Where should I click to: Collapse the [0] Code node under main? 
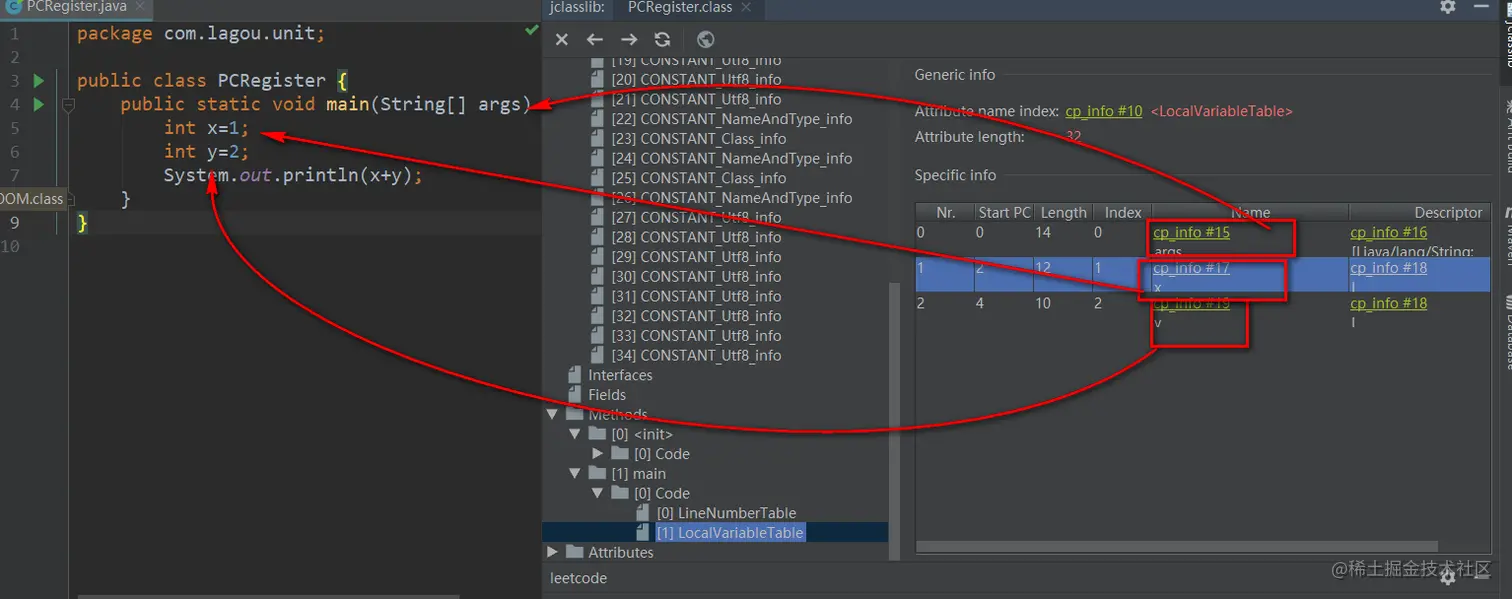point(598,493)
